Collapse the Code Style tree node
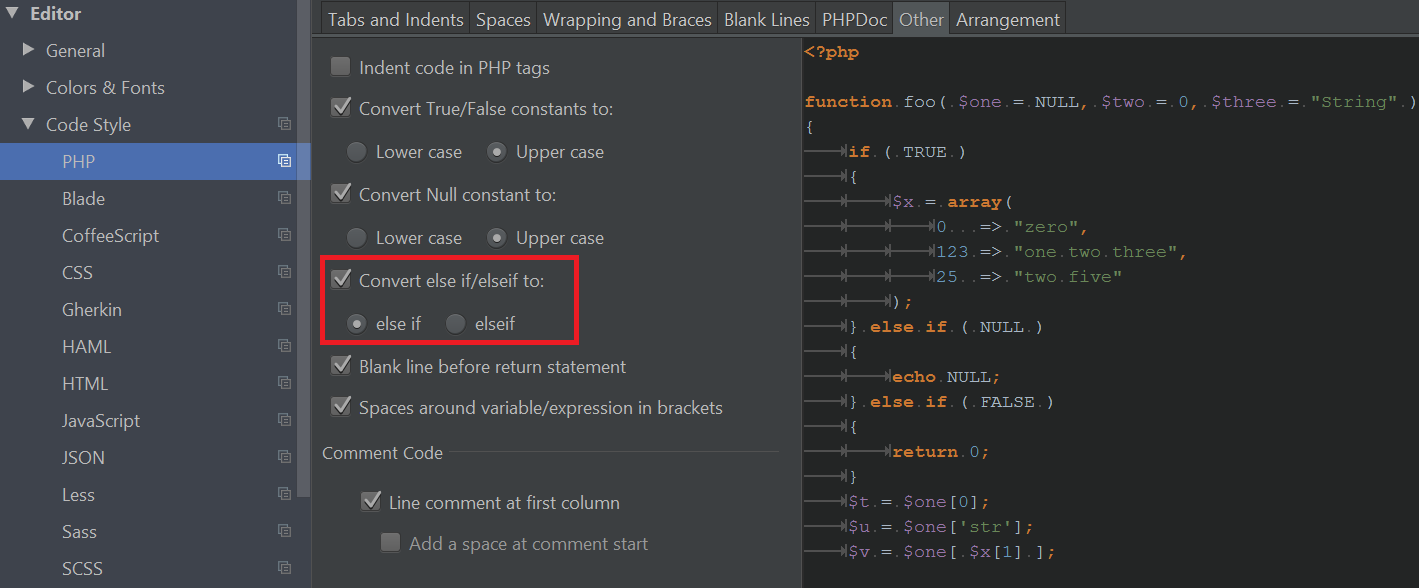This screenshot has height=588, width=1419. tap(28, 124)
